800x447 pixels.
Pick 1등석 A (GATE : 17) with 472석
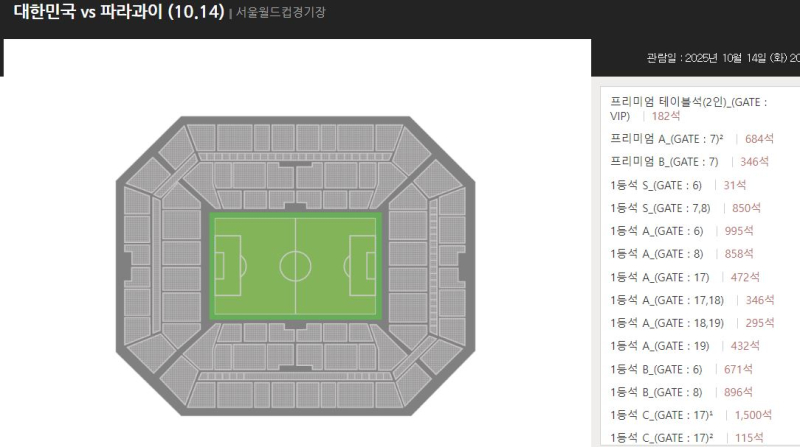click(x=659, y=277)
